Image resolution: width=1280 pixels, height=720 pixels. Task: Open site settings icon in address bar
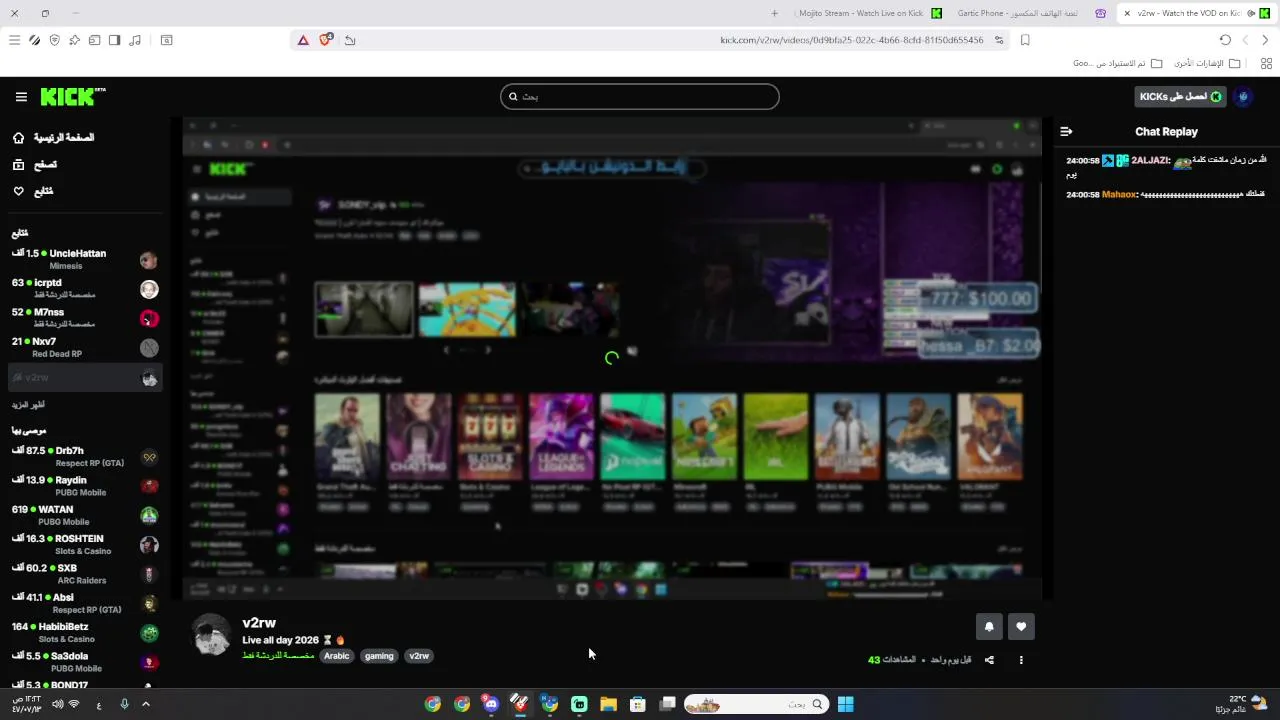pyautogui.click(x=997, y=40)
